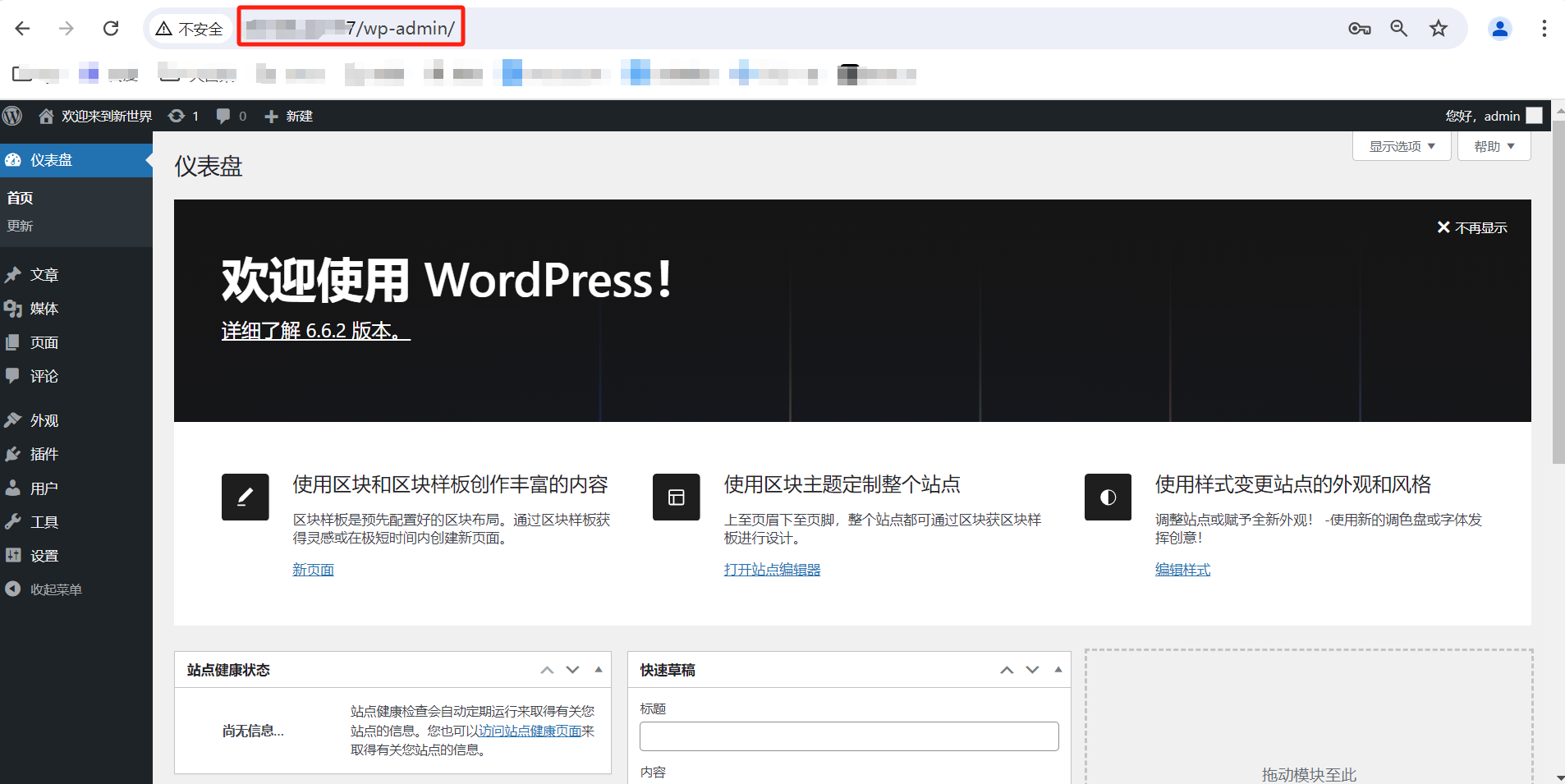Open the updates icon showing 1

176,116
